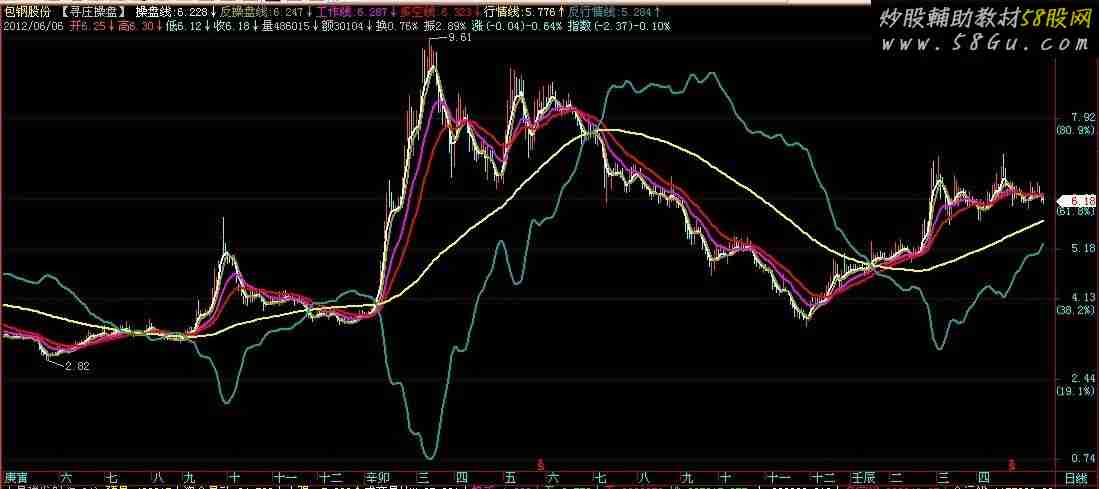Click the 二 month marker after 壬辰

[895, 476]
